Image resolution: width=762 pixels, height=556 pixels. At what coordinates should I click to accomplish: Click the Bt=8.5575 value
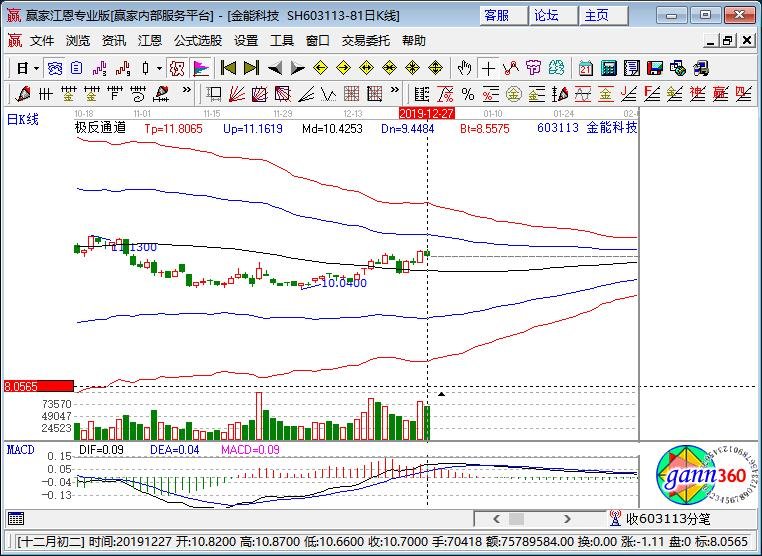485,129
